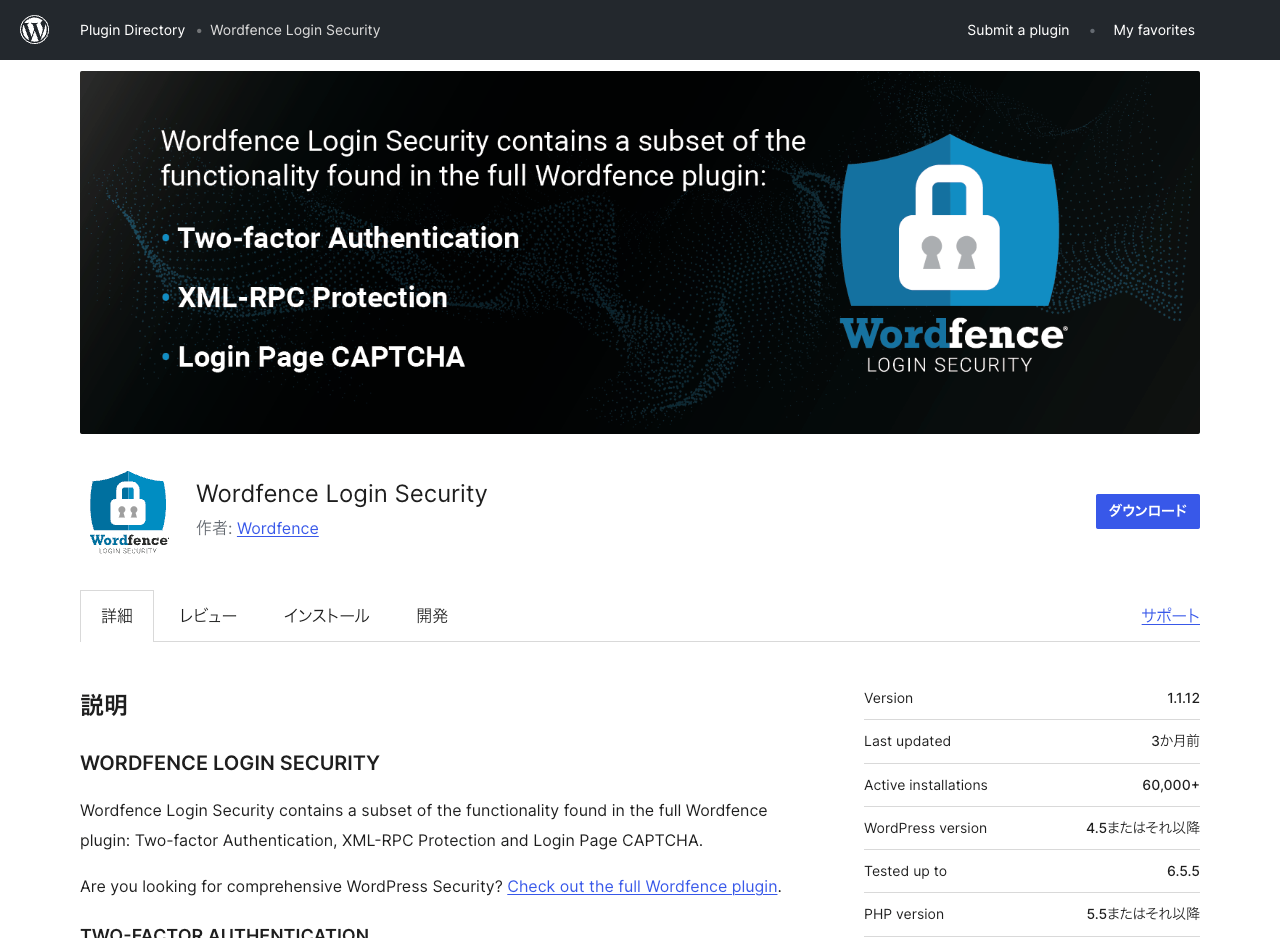Click the WordPress version value 4.5またはそれ以降

point(1143,828)
